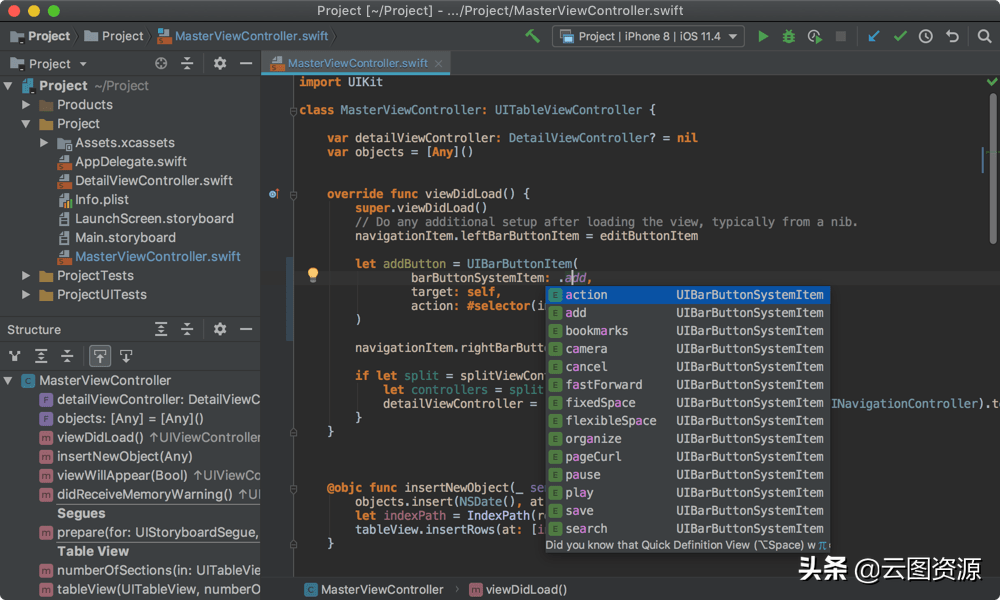Screen dimensions: 1000x600
Task: Open the run configuration iPhone 8 dropdown
Action: coord(649,36)
